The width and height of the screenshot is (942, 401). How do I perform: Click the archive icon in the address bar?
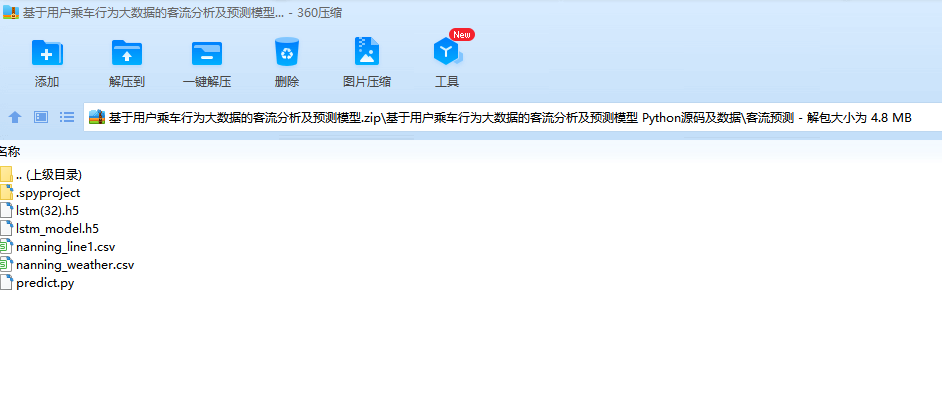(97, 118)
